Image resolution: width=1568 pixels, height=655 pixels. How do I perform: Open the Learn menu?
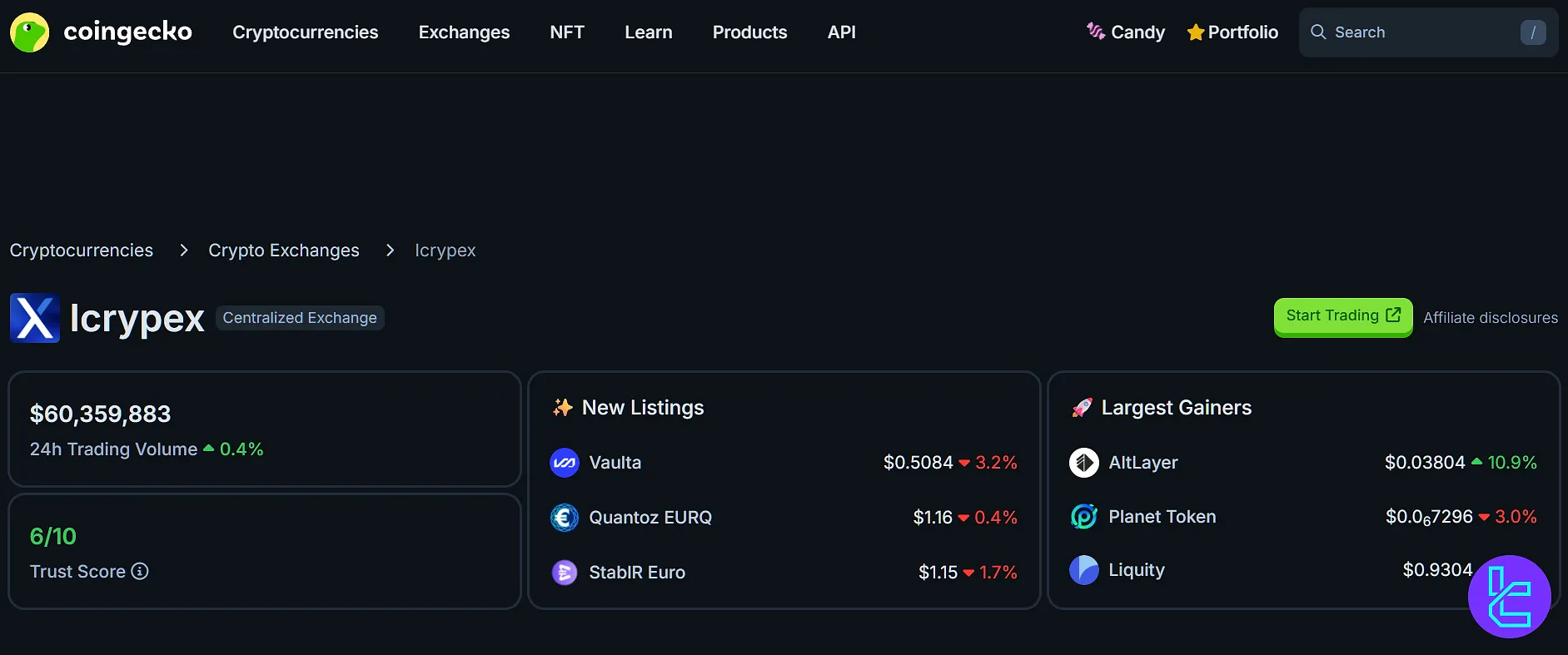tap(649, 32)
